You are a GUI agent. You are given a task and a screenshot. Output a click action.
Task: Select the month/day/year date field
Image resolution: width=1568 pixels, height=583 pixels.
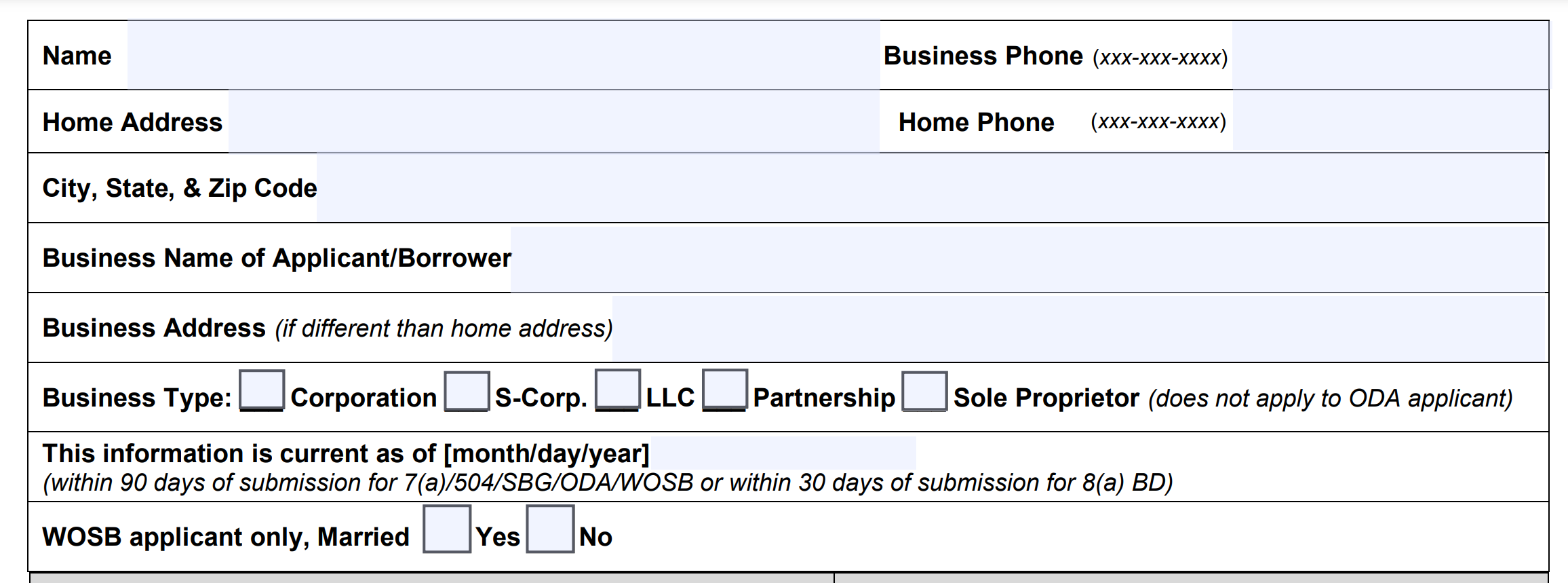[783, 453]
